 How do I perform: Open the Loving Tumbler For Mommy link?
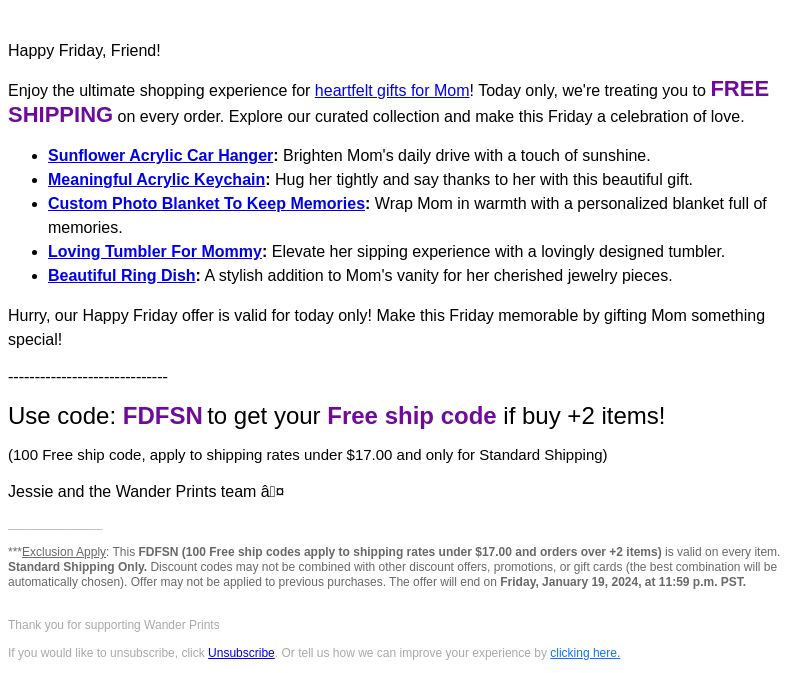[155, 252]
